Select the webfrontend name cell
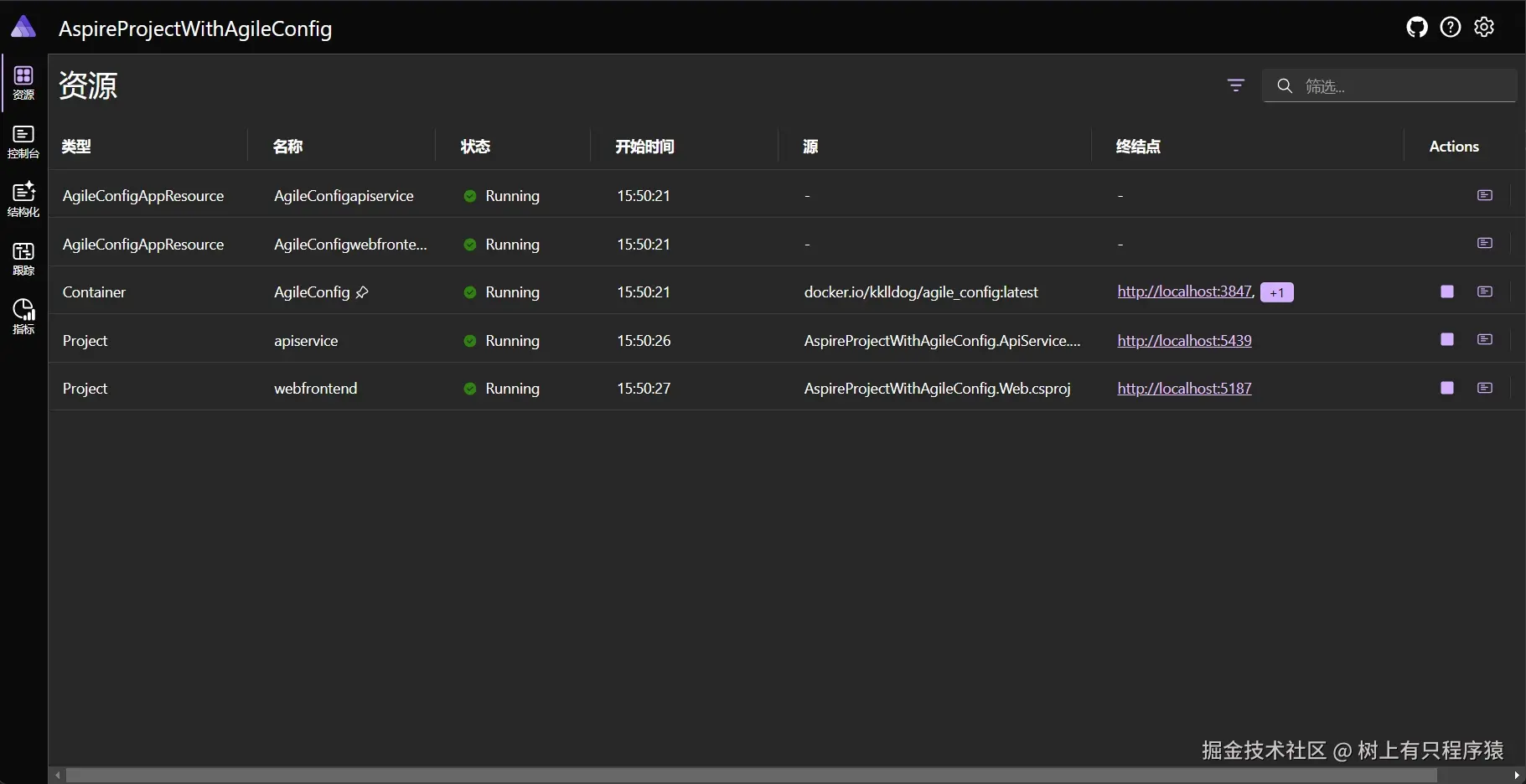 (x=316, y=389)
